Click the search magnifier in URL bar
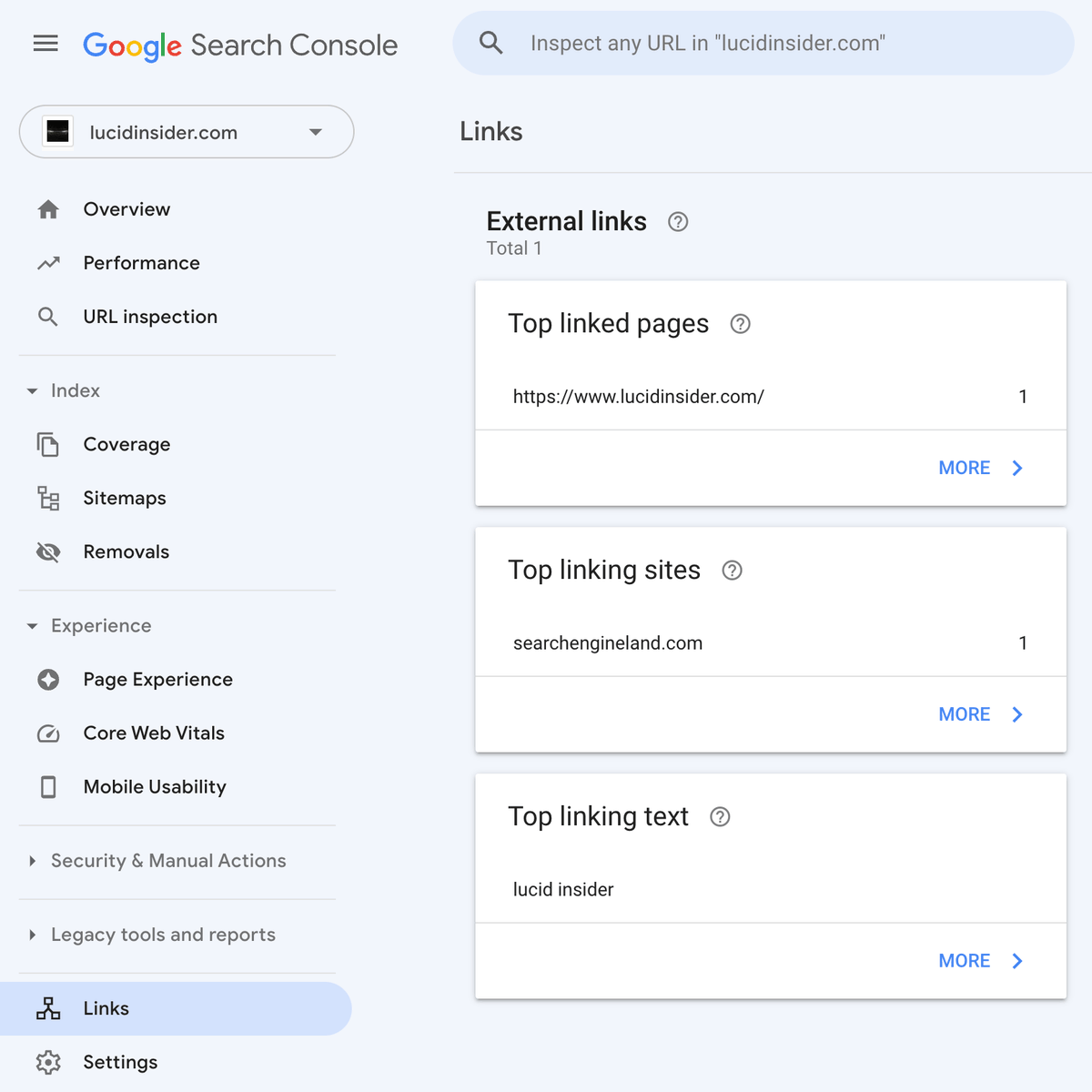The width and height of the screenshot is (1092, 1092). [x=491, y=43]
